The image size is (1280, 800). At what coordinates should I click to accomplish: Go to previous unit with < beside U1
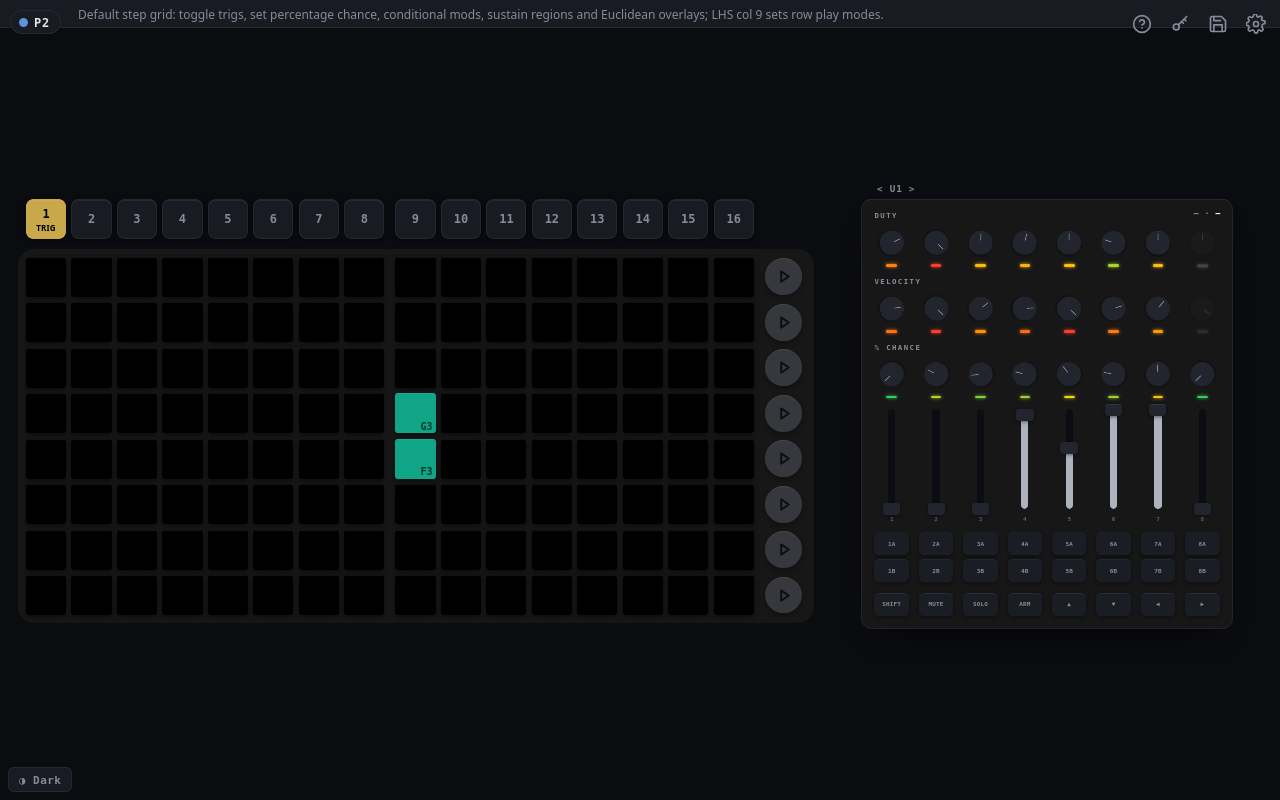(x=880, y=189)
